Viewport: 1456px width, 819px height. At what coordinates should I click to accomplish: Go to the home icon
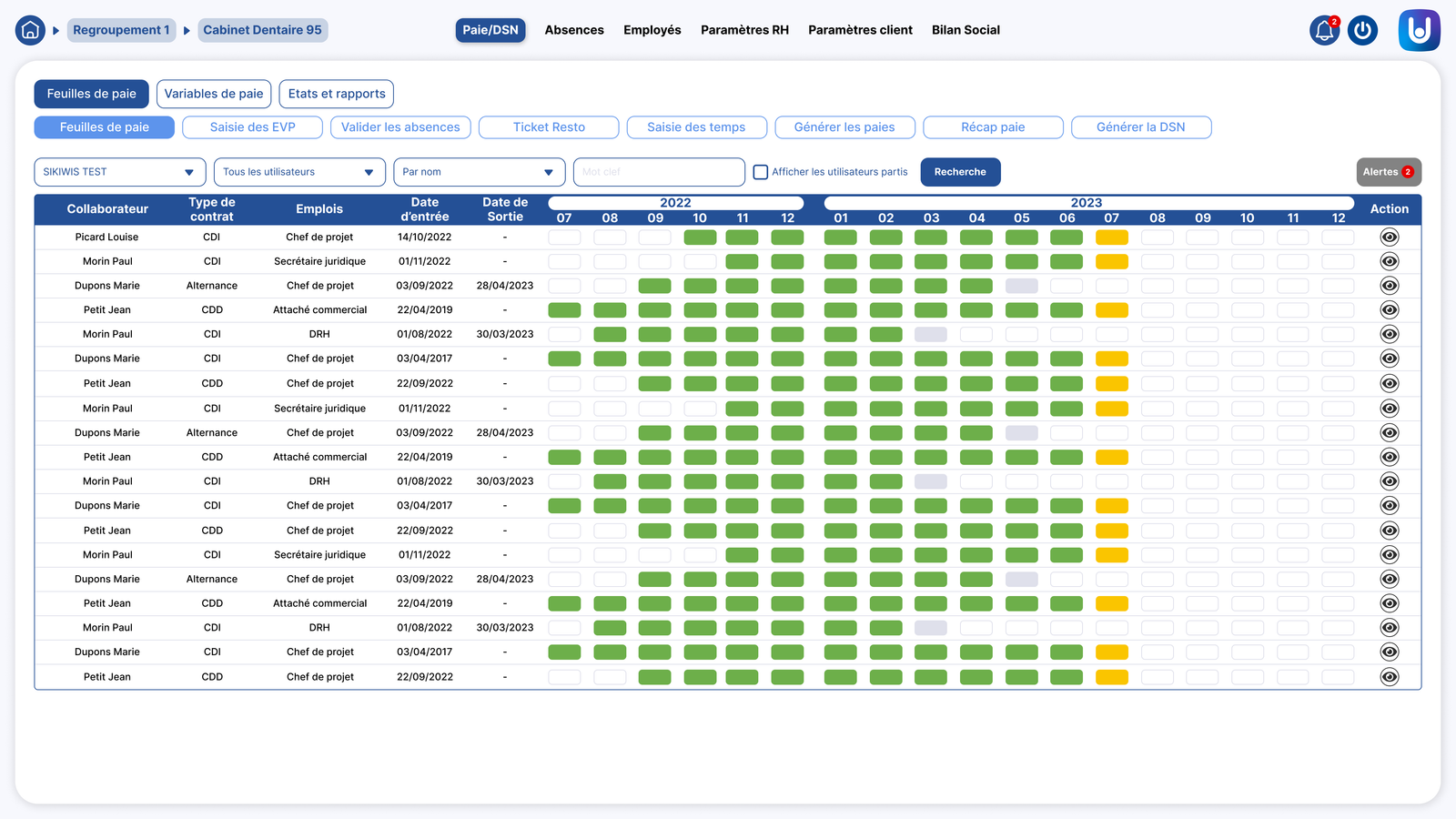pos(30,30)
